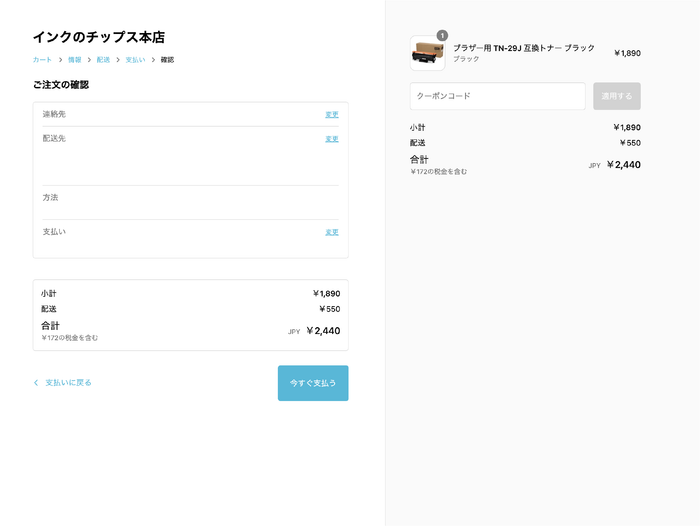Select the 支払い breadcrumb step
The width and height of the screenshot is (700, 526).
(x=135, y=60)
